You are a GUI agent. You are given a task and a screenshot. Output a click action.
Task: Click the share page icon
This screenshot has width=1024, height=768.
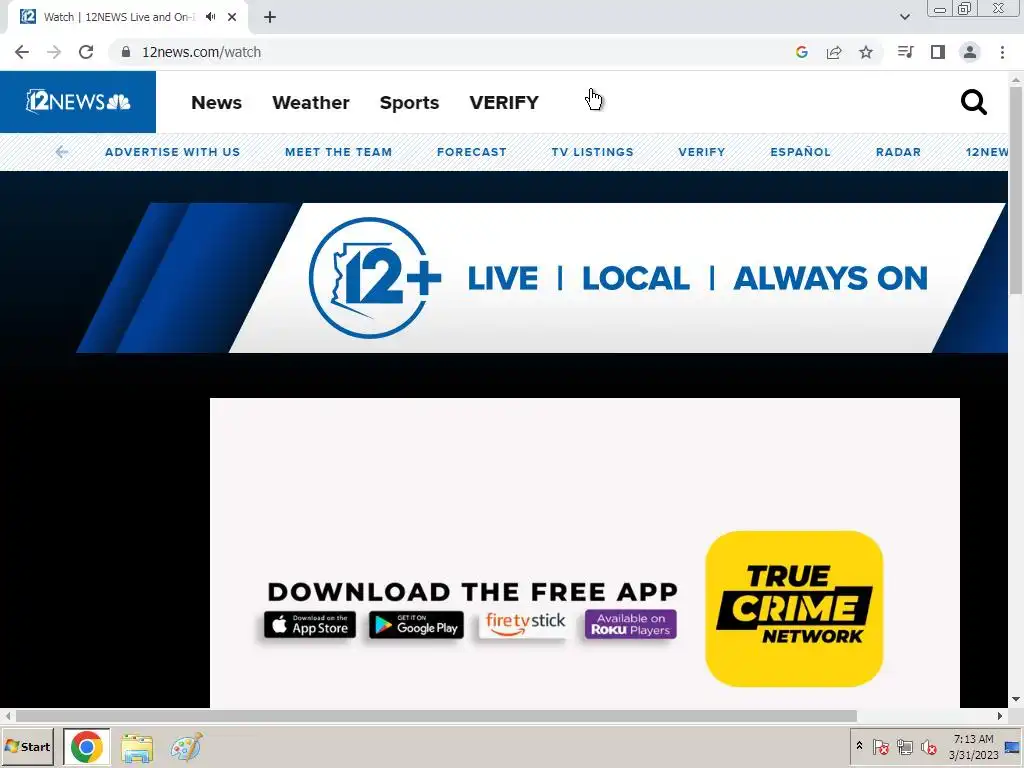pos(834,52)
